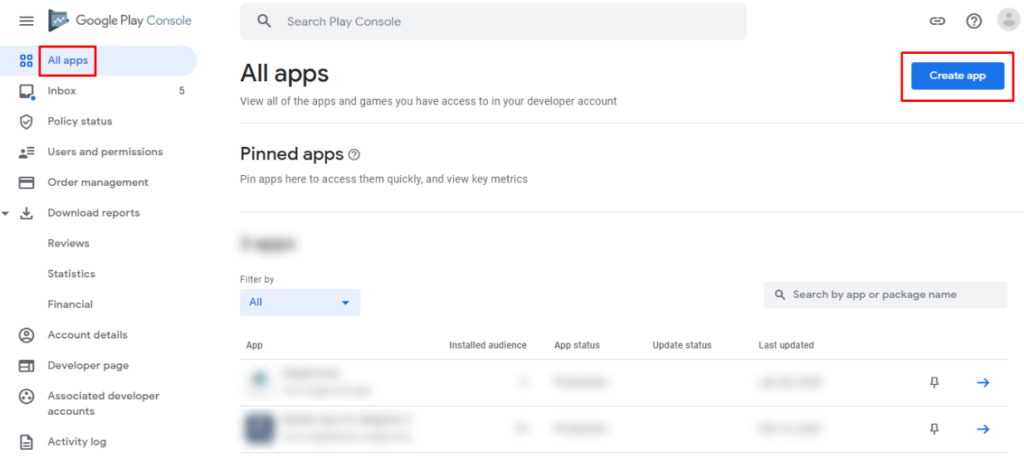The height and width of the screenshot is (458, 1024).
Task: Expand the Filter by All dropdown
Action: click(x=300, y=302)
